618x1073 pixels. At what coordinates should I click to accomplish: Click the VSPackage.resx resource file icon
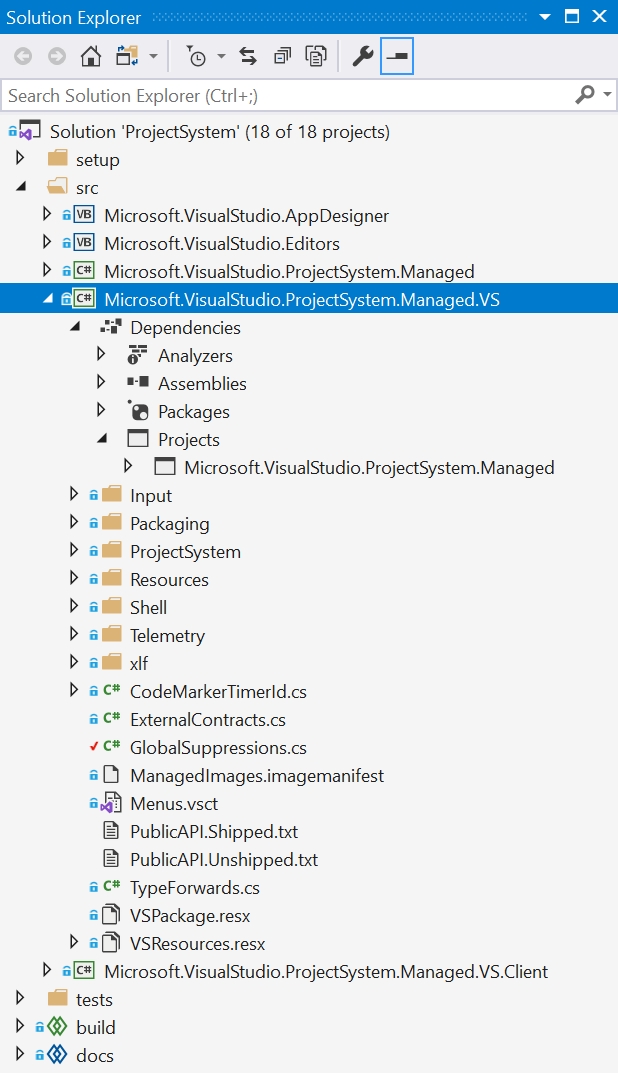[x=111, y=915]
